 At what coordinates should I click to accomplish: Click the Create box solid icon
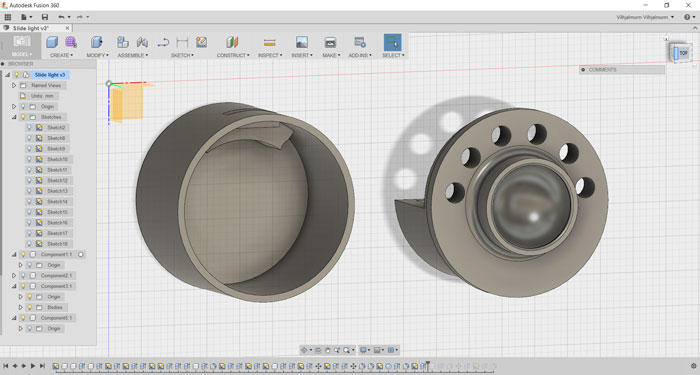coord(52,42)
